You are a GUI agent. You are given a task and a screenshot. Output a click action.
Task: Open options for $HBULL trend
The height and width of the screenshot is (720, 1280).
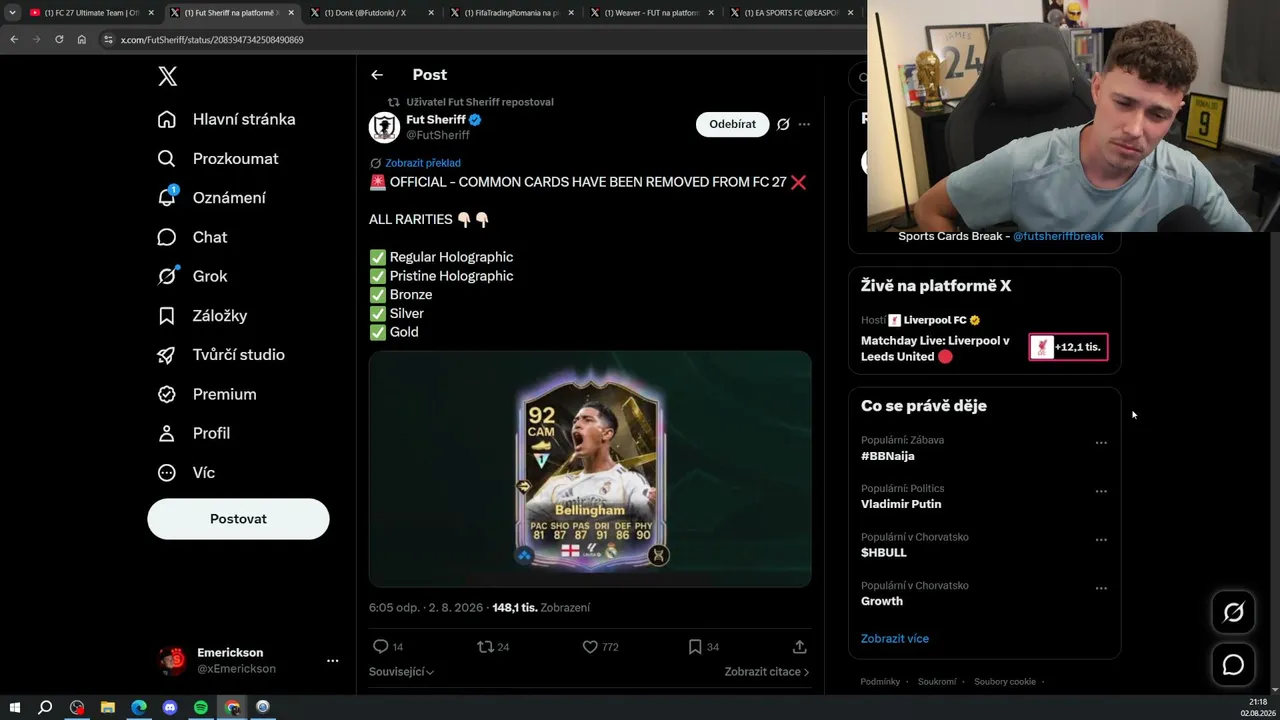click(x=1101, y=540)
